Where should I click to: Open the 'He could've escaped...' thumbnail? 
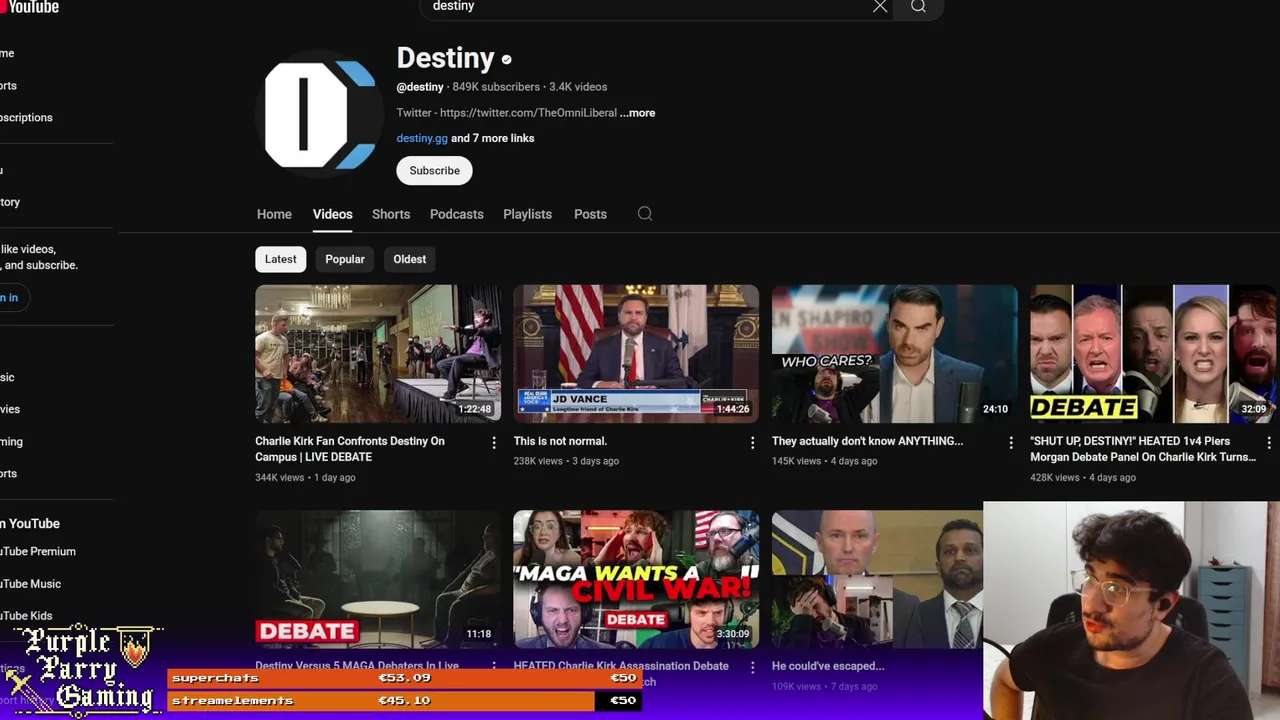point(877,579)
